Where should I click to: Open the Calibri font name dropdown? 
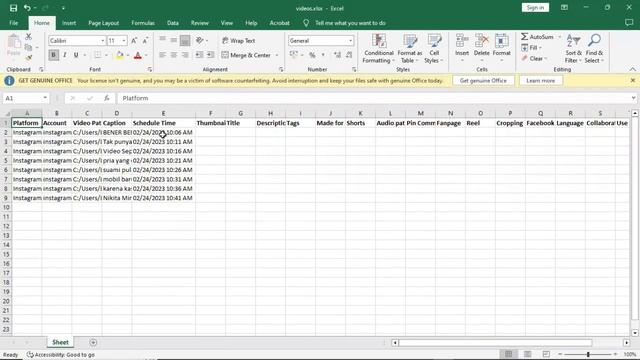(102, 40)
